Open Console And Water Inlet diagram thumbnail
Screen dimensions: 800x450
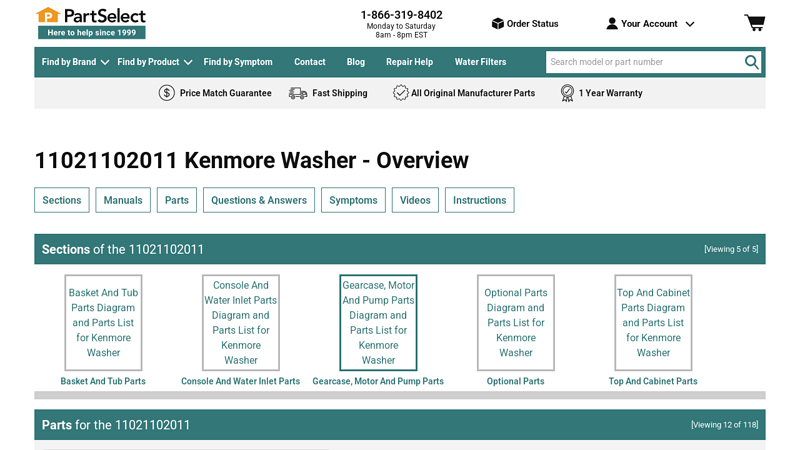coord(241,322)
